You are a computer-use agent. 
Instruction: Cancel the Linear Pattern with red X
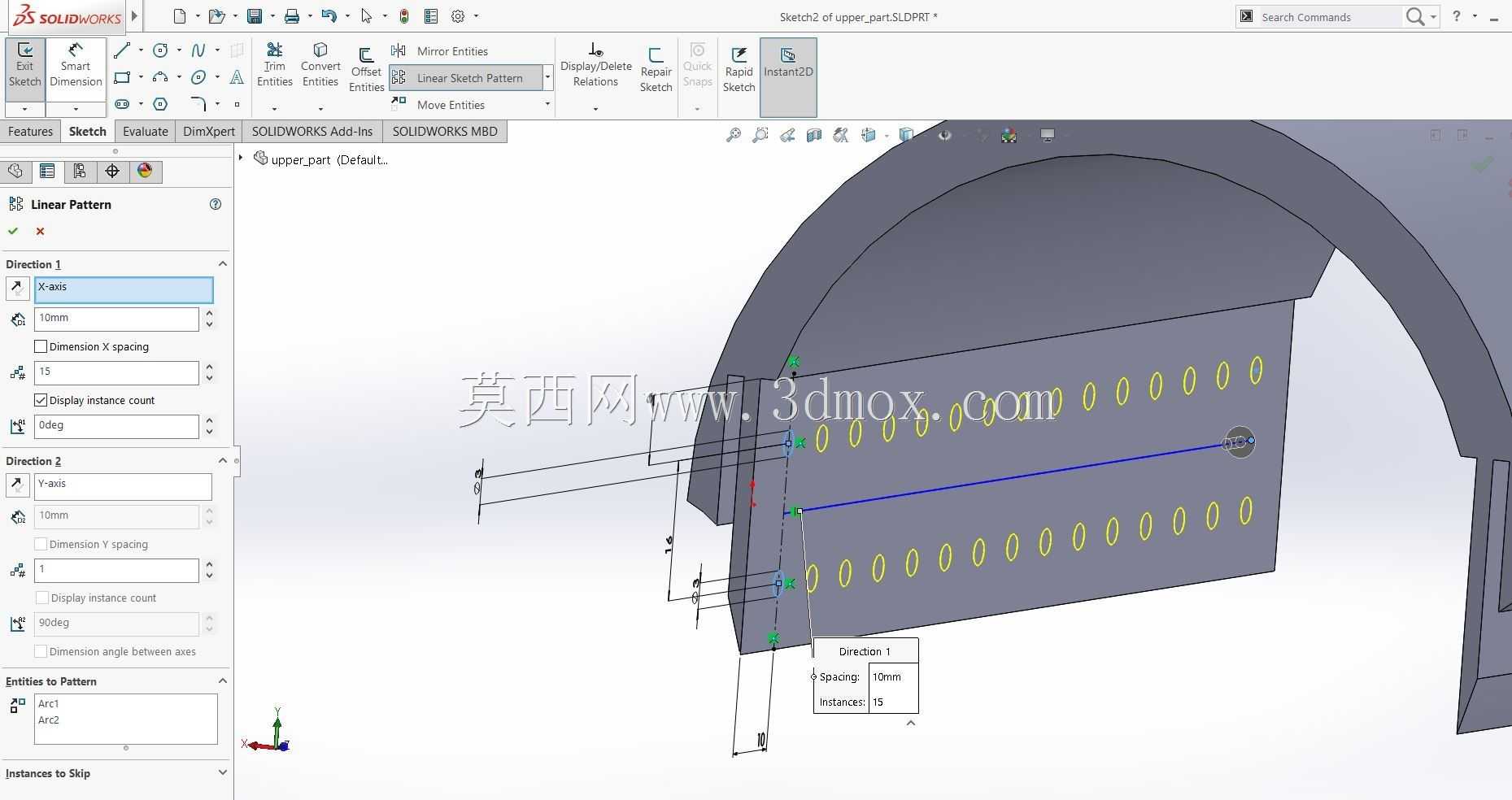point(40,232)
